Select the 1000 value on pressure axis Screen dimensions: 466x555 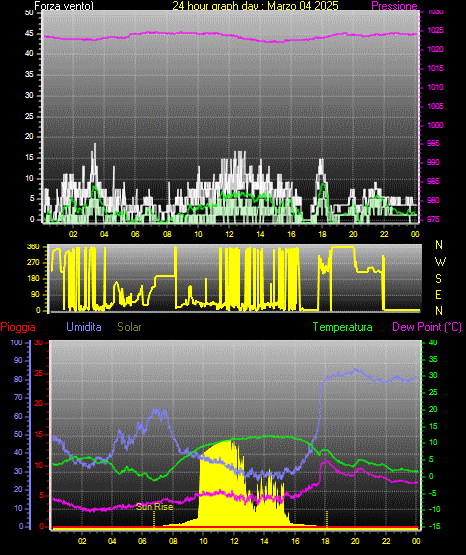pyautogui.click(x=435, y=125)
